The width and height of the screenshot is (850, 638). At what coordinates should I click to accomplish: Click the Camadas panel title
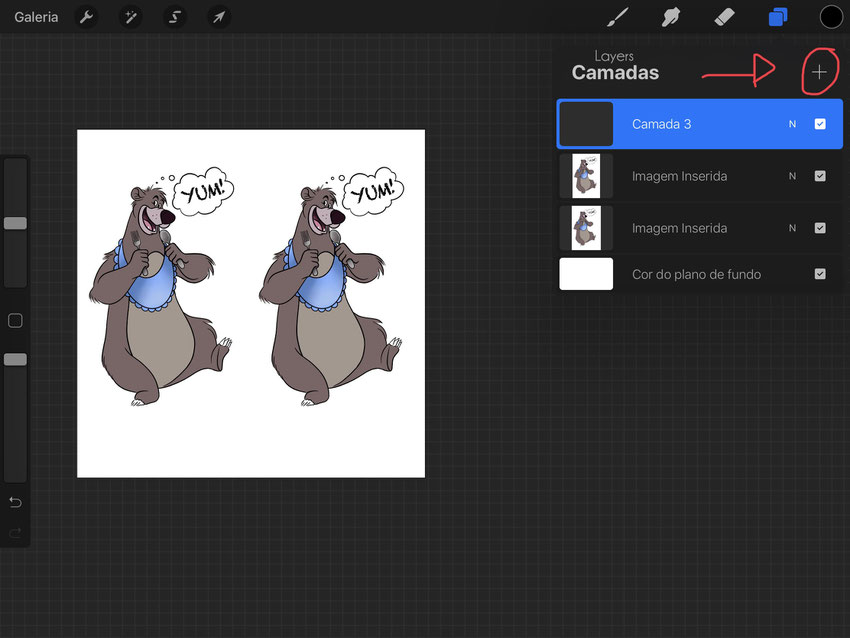[x=615, y=73]
